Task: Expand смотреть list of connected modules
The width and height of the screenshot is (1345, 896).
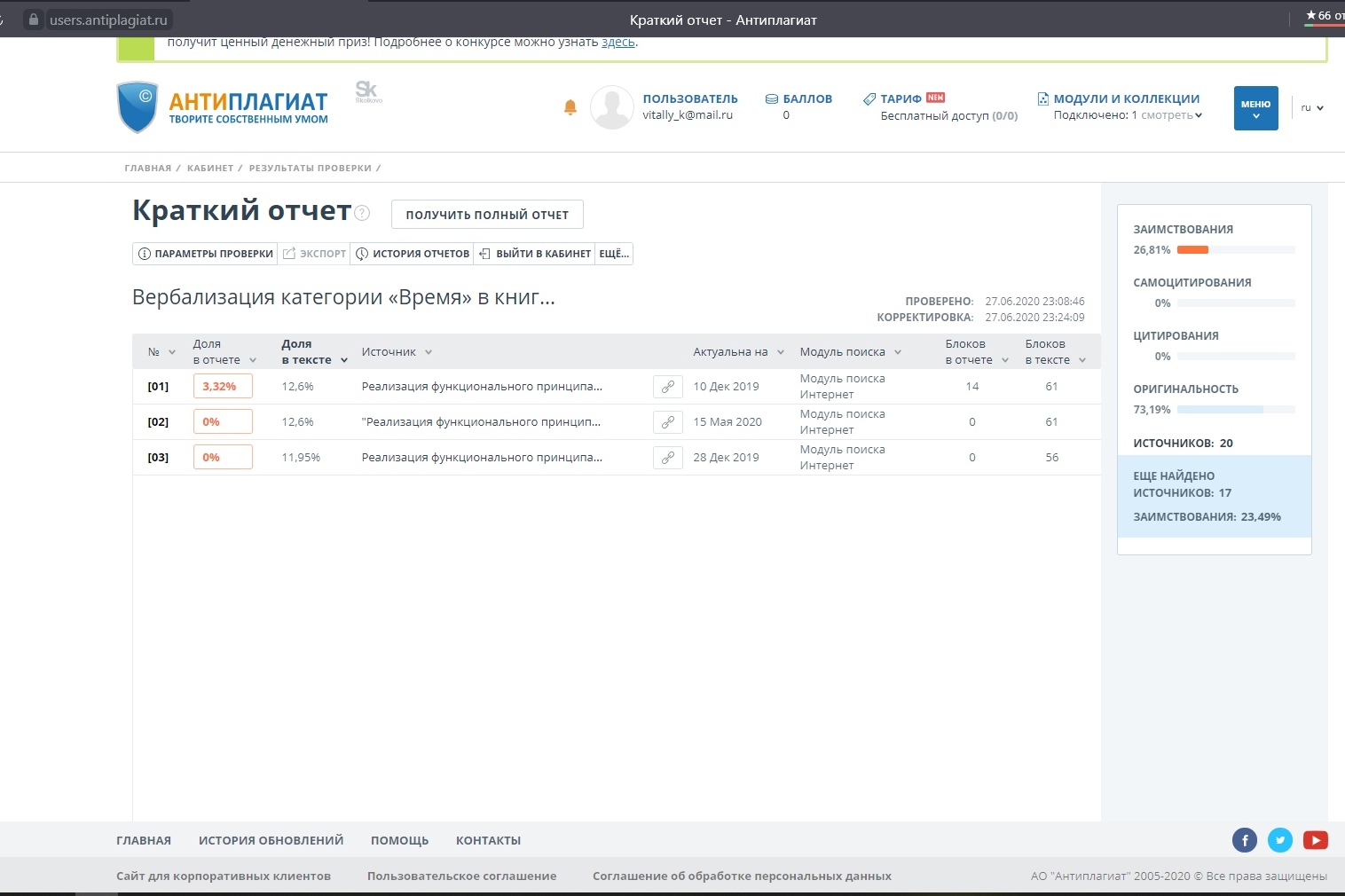Action: pyautogui.click(x=1171, y=115)
